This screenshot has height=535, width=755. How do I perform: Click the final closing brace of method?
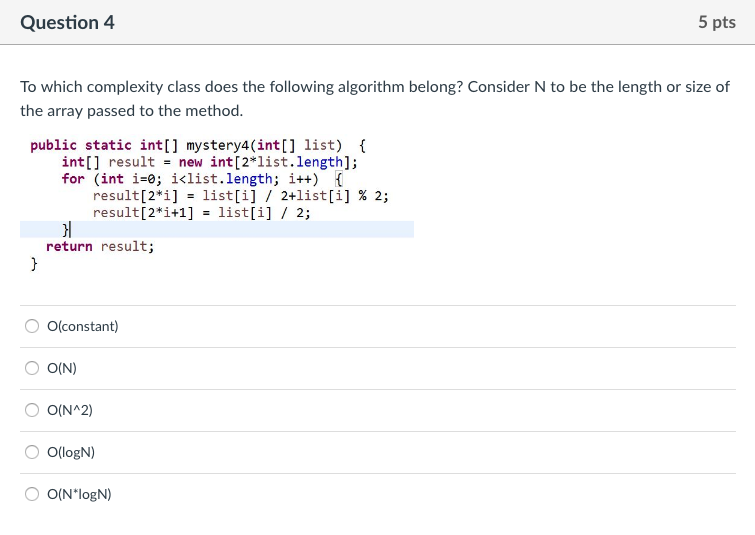[x=34, y=264]
